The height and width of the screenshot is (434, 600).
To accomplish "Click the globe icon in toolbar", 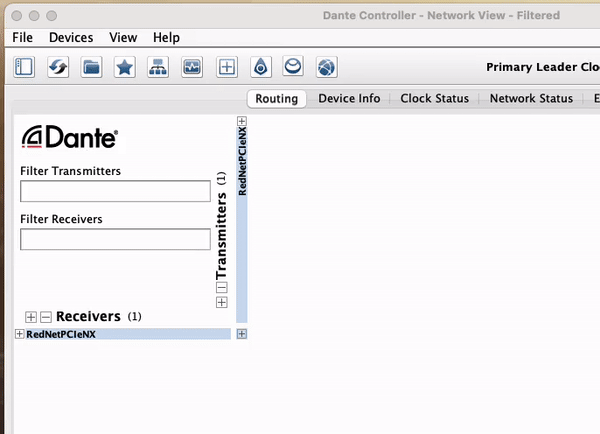I will pyautogui.click(x=327, y=67).
